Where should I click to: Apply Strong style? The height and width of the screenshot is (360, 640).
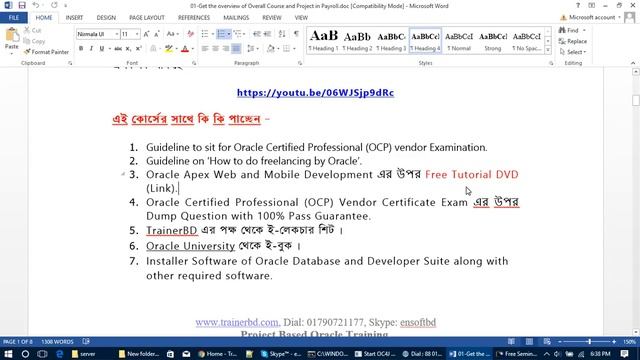pyautogui.click(x=493, y=40)
